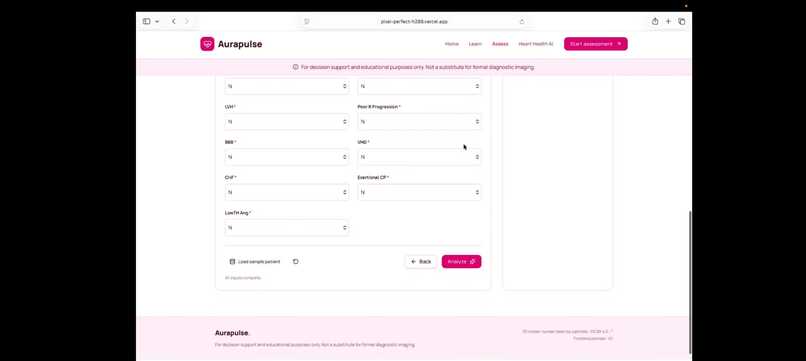806x361 pixels.
Task: Show the tab overview icon
Action: coord(682,22)
